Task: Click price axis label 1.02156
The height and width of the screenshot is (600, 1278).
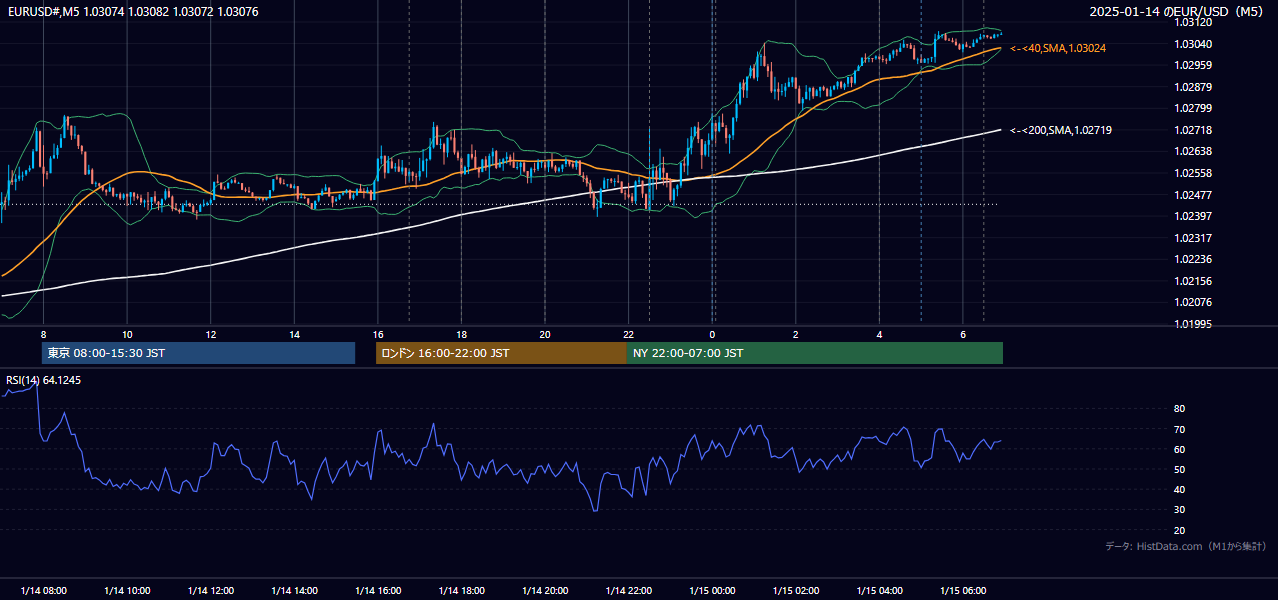Action: [1193, 281]
